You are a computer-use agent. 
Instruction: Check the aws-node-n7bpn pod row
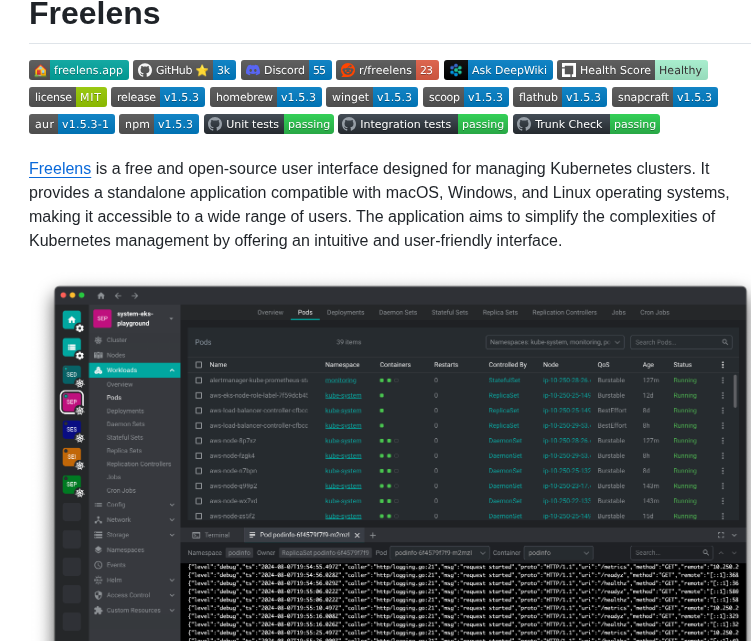[198, 470]
